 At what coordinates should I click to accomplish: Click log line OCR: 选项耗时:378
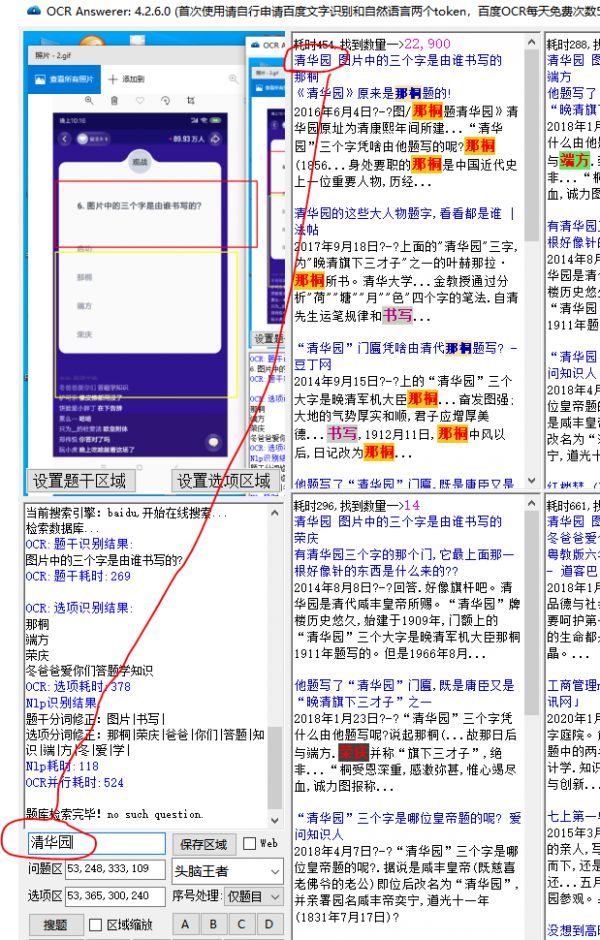click(x=78, y=686)
